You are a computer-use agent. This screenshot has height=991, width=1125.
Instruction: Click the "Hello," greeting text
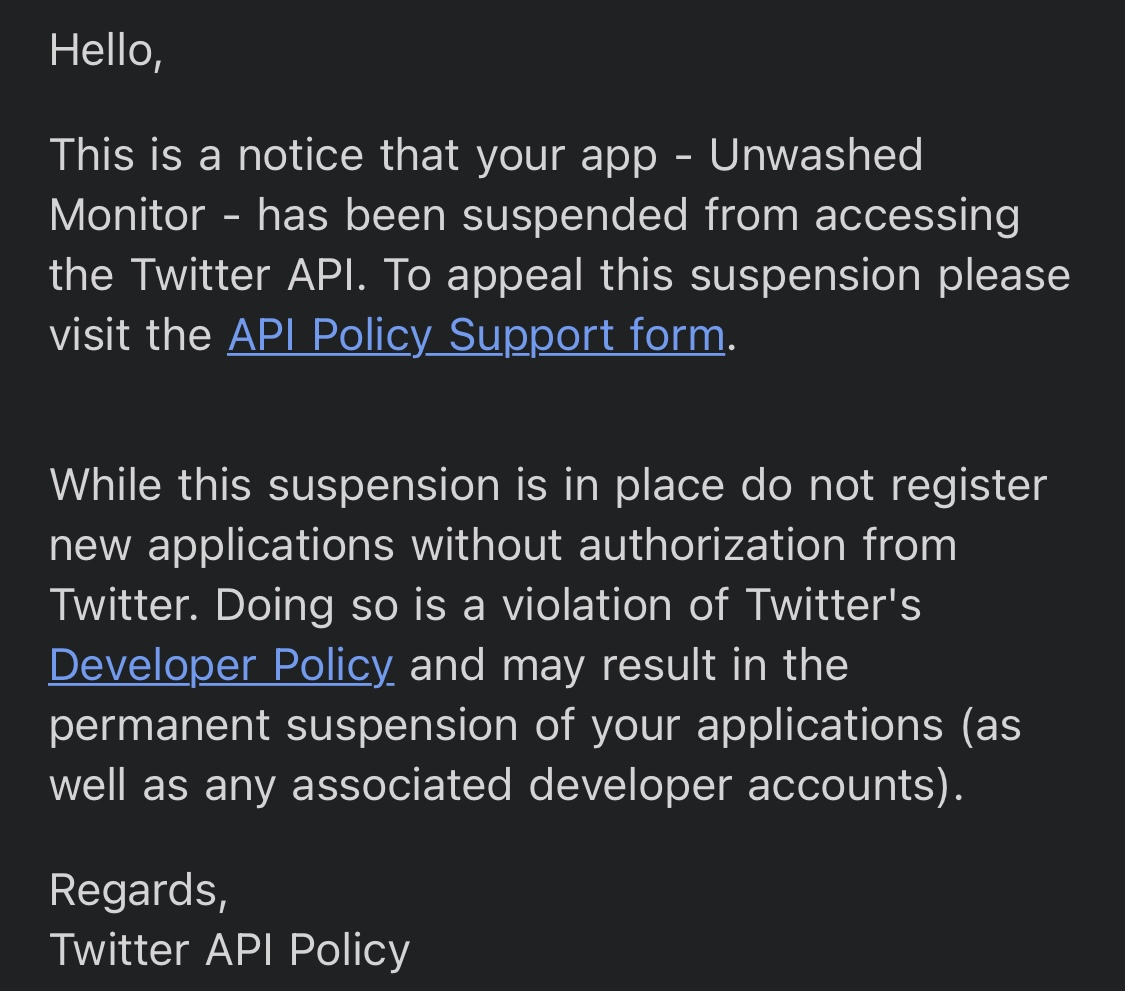[x=106, y=52]
